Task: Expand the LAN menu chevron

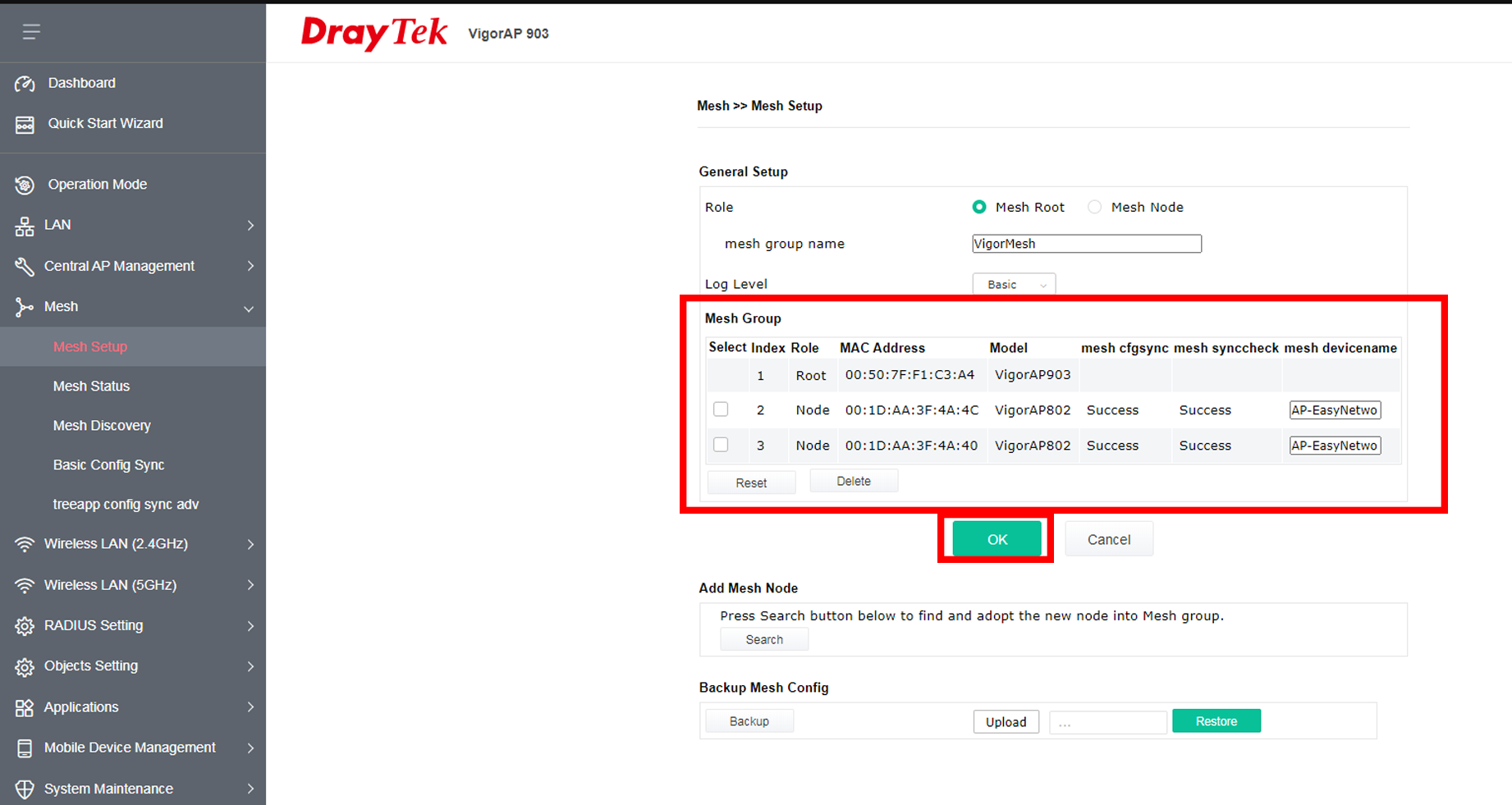Action: coord(250,226)
